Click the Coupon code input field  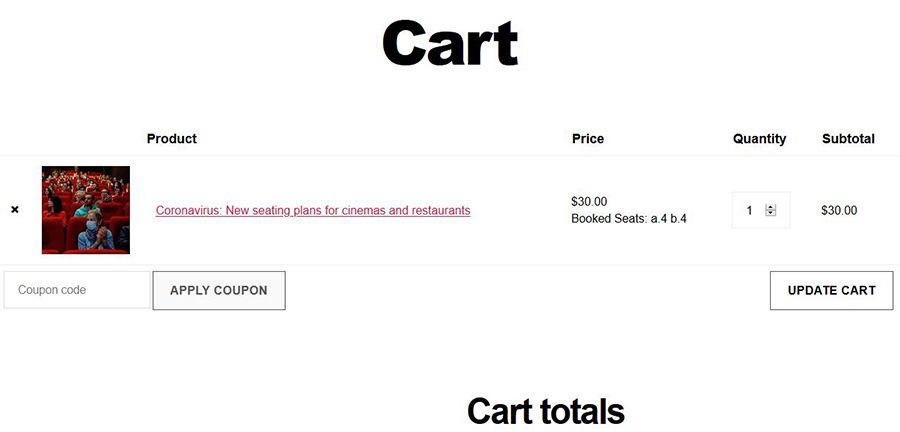pyautogui.click(x=77, y=290)
